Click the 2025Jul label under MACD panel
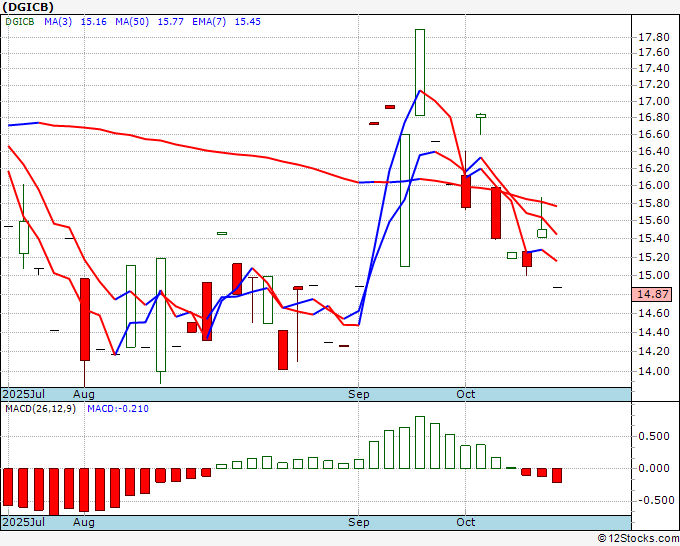The width and height of the screenshot is (680, 546). click(x=23, y=522)
